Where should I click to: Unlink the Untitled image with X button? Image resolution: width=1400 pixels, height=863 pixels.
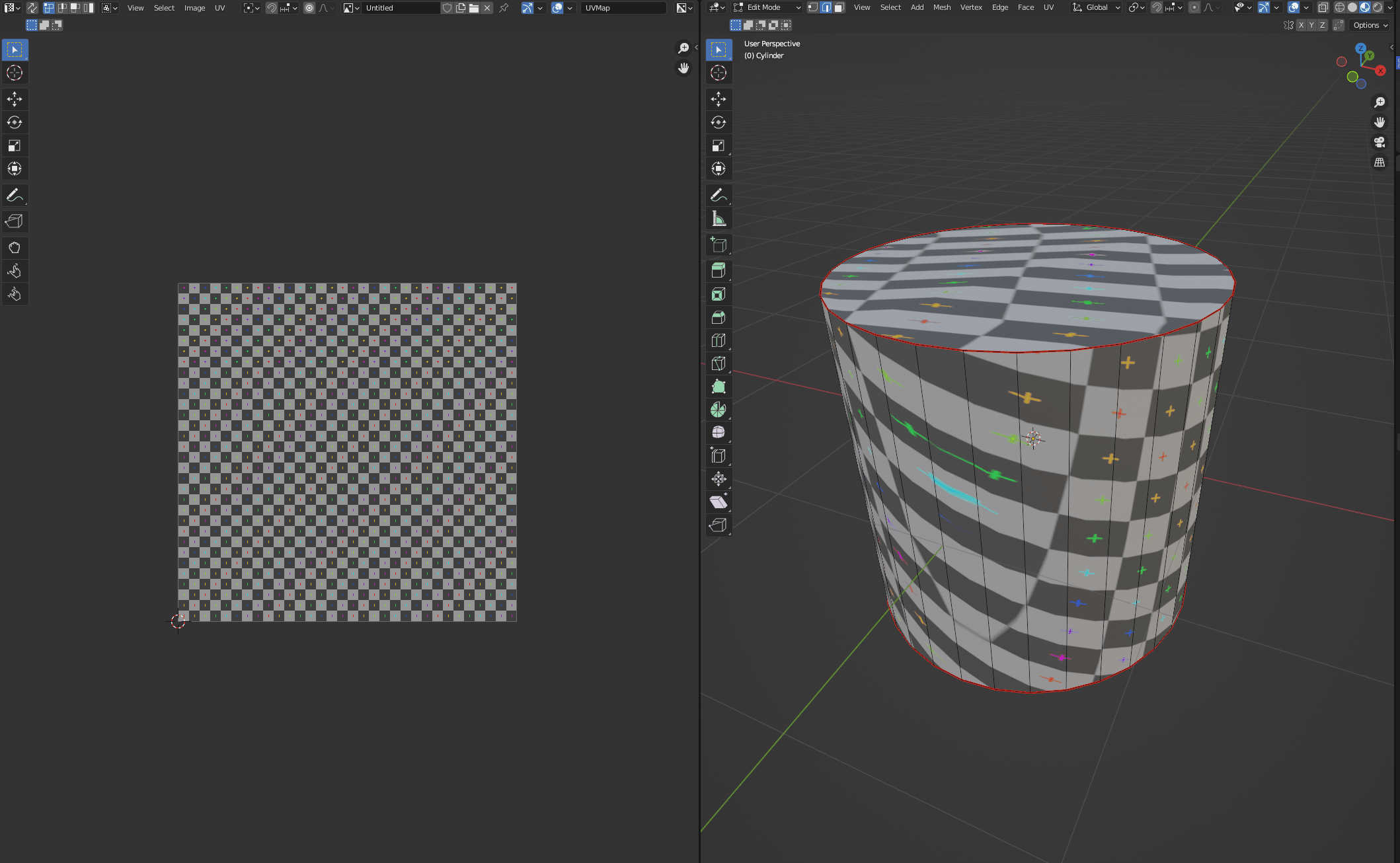tap(487, 8)
